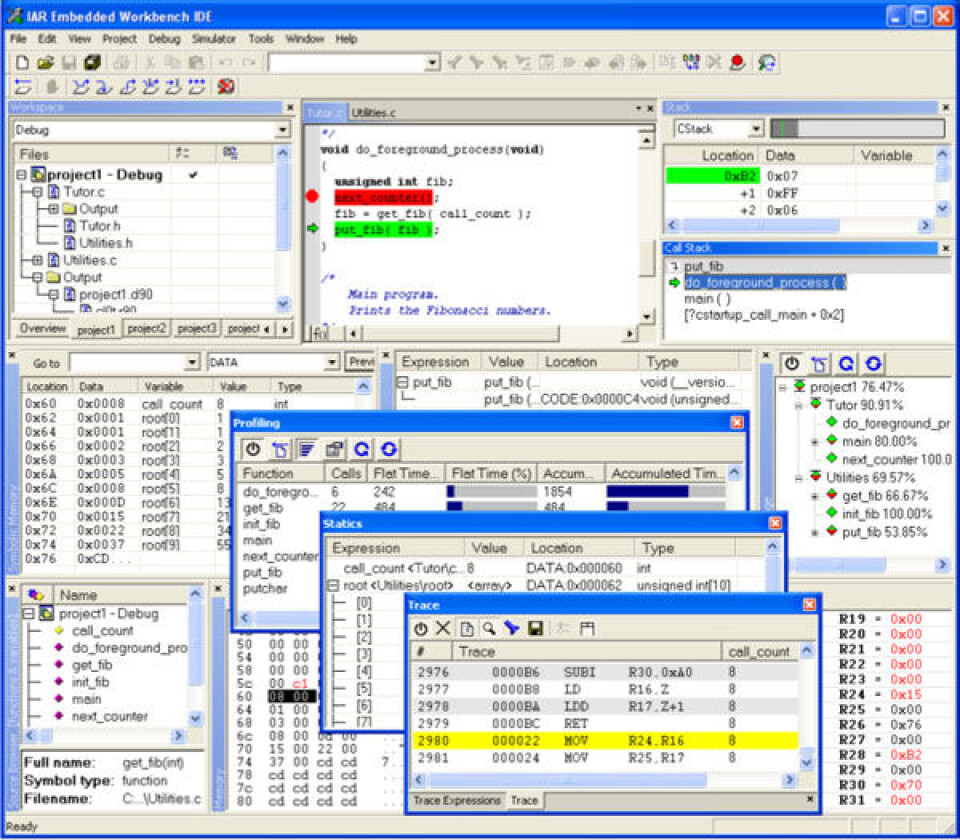Screen dimensions: 960x840
Task: Click the Stack panel horizontal scrollbar
Action: click(x=799, y=225)
